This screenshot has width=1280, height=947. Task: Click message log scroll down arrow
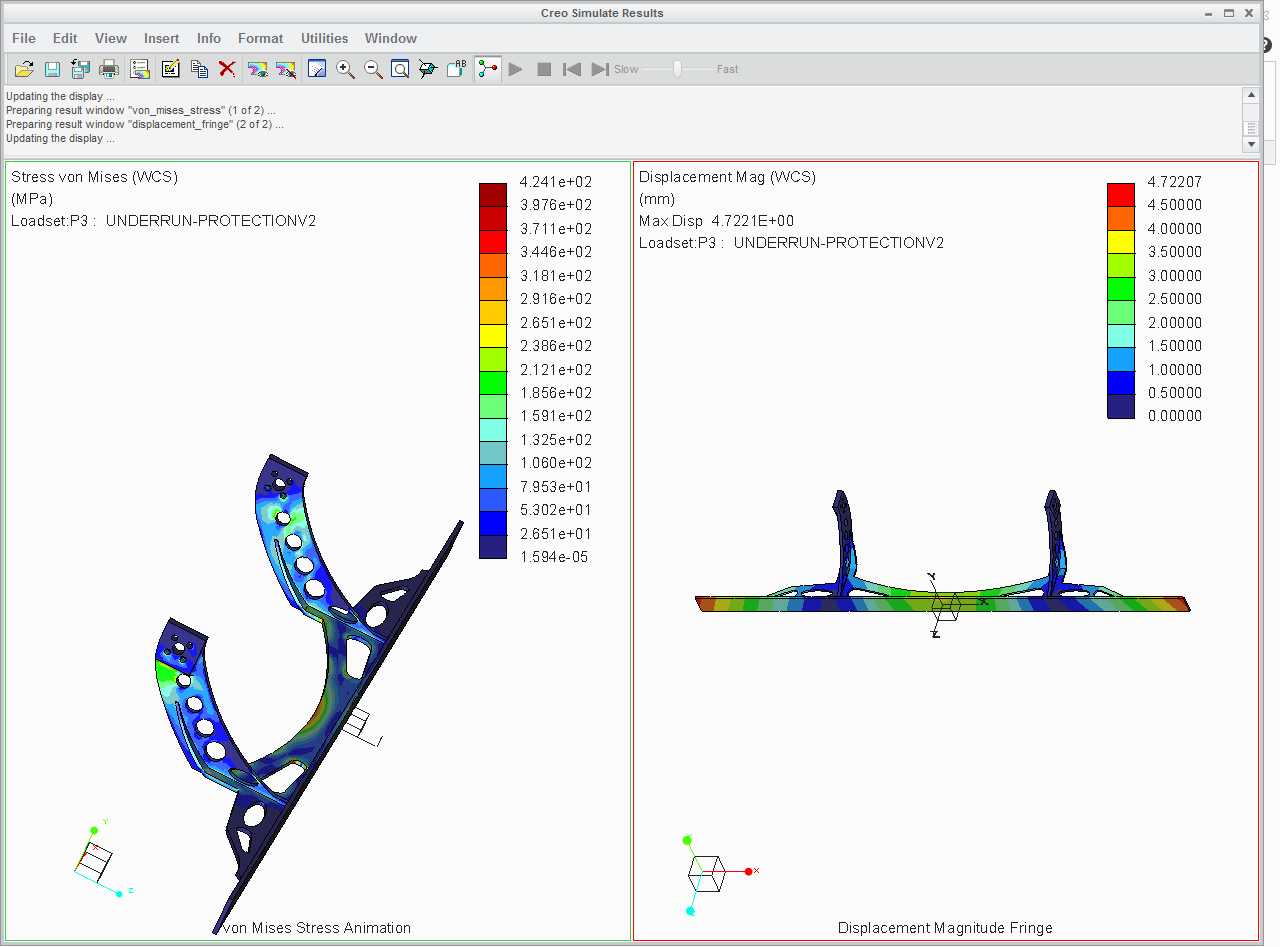[x=1250, y=145]
